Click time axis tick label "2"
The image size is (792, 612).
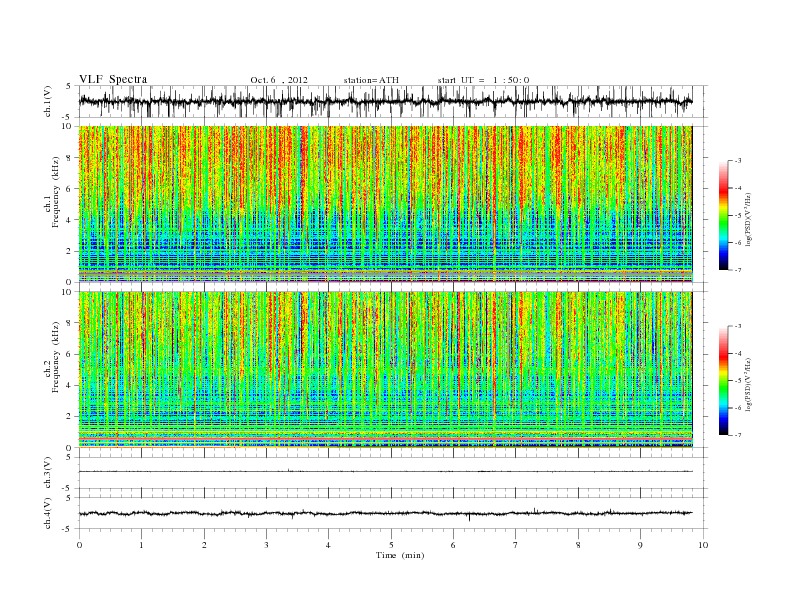click(x=204, y=545)
